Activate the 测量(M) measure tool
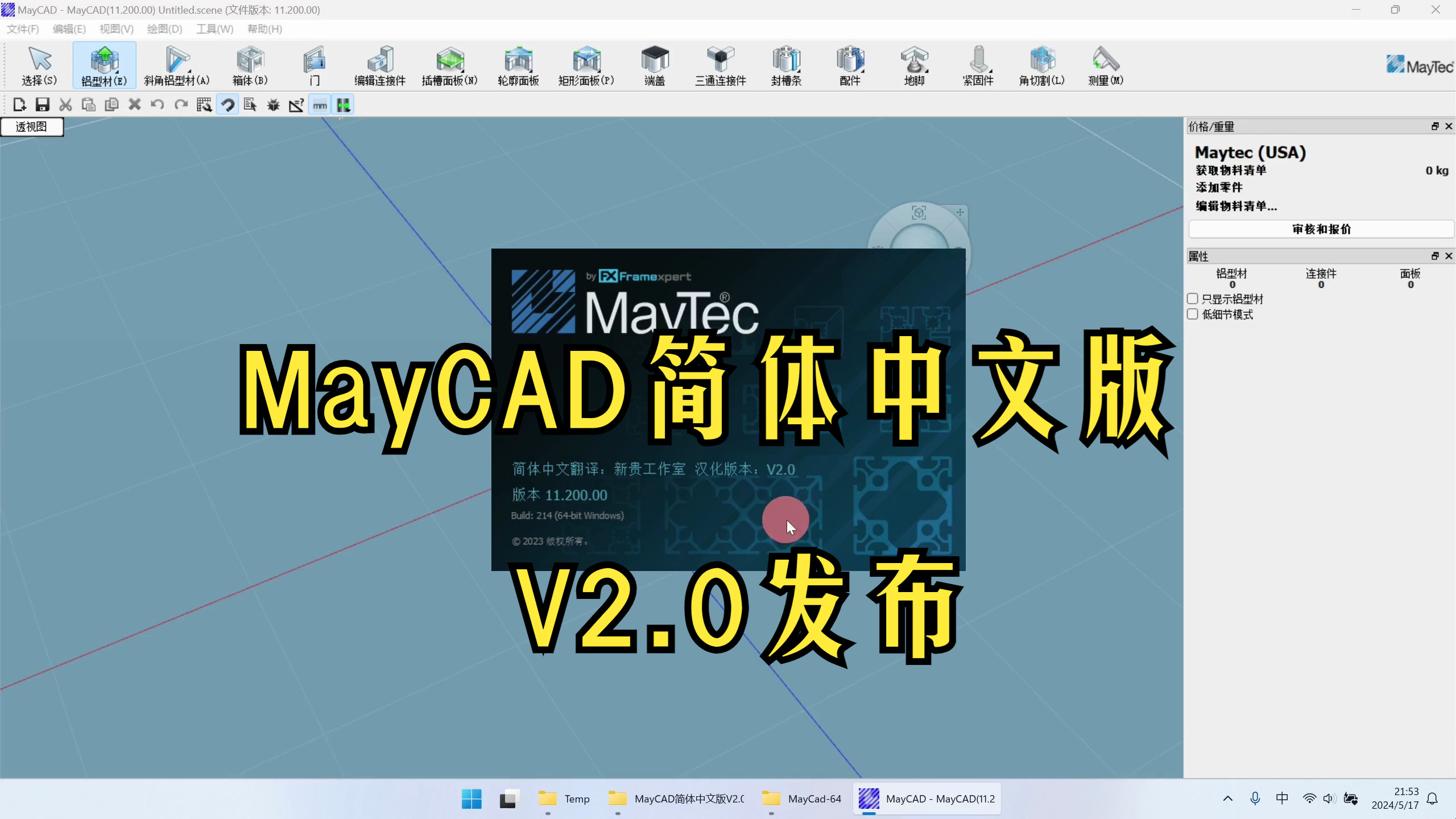Viewport: 1456px width, 819px height. pyautogui.click(x=1106, y=65)
